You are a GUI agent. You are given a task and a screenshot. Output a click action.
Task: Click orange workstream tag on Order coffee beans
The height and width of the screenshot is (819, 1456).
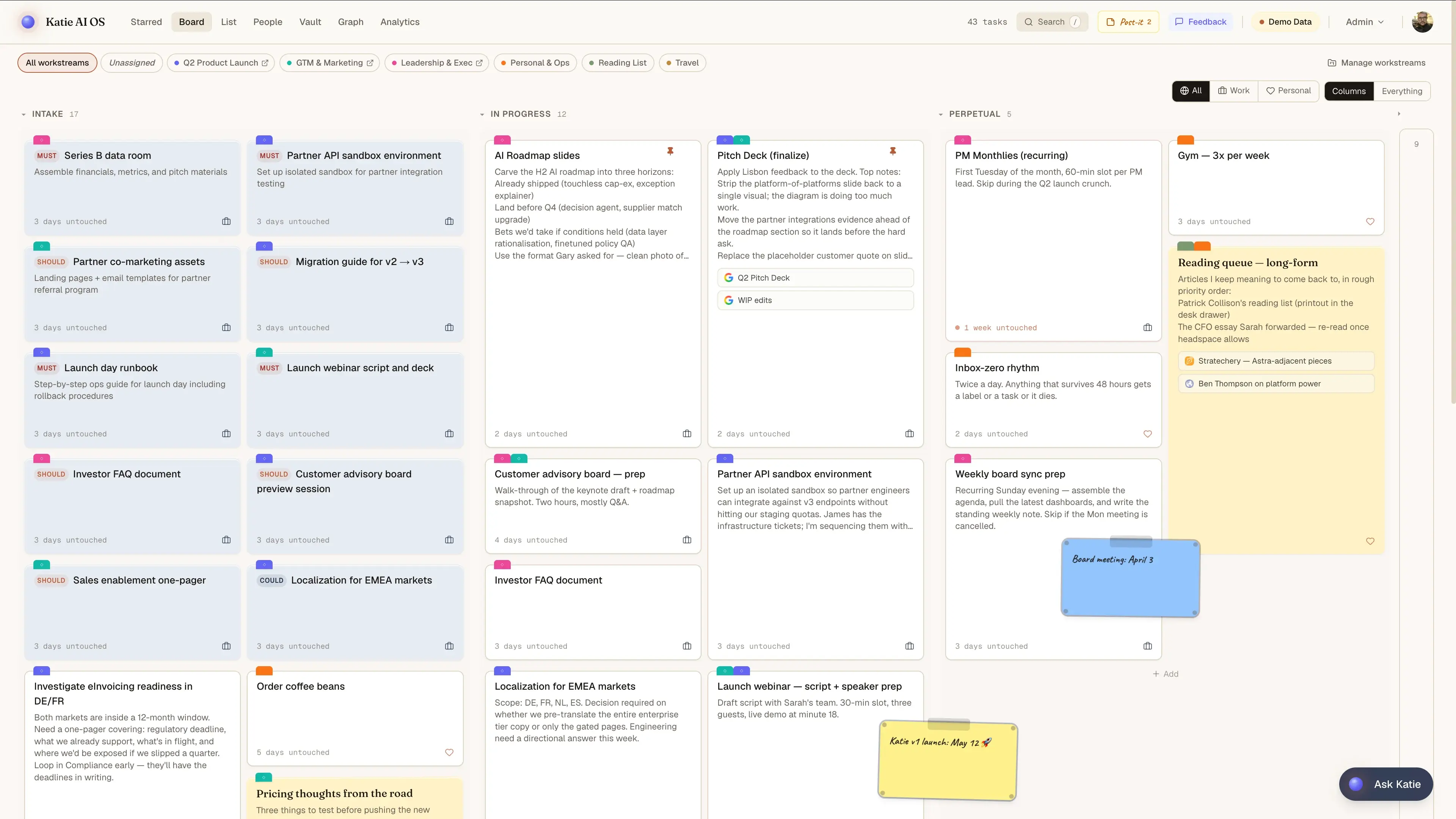(x=264, y=670)
